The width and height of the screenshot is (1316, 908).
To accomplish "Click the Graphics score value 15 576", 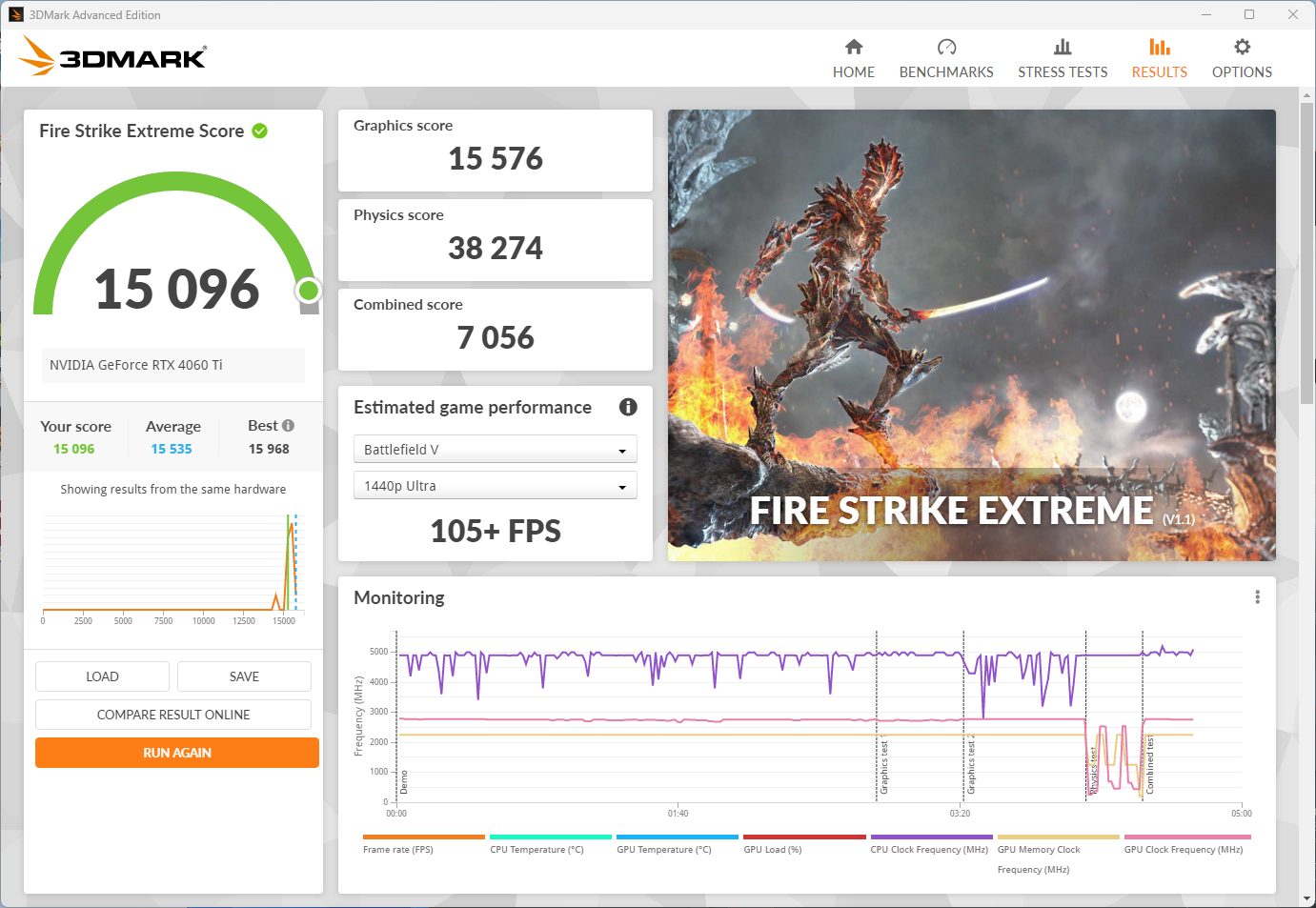I will pos(496,158).
